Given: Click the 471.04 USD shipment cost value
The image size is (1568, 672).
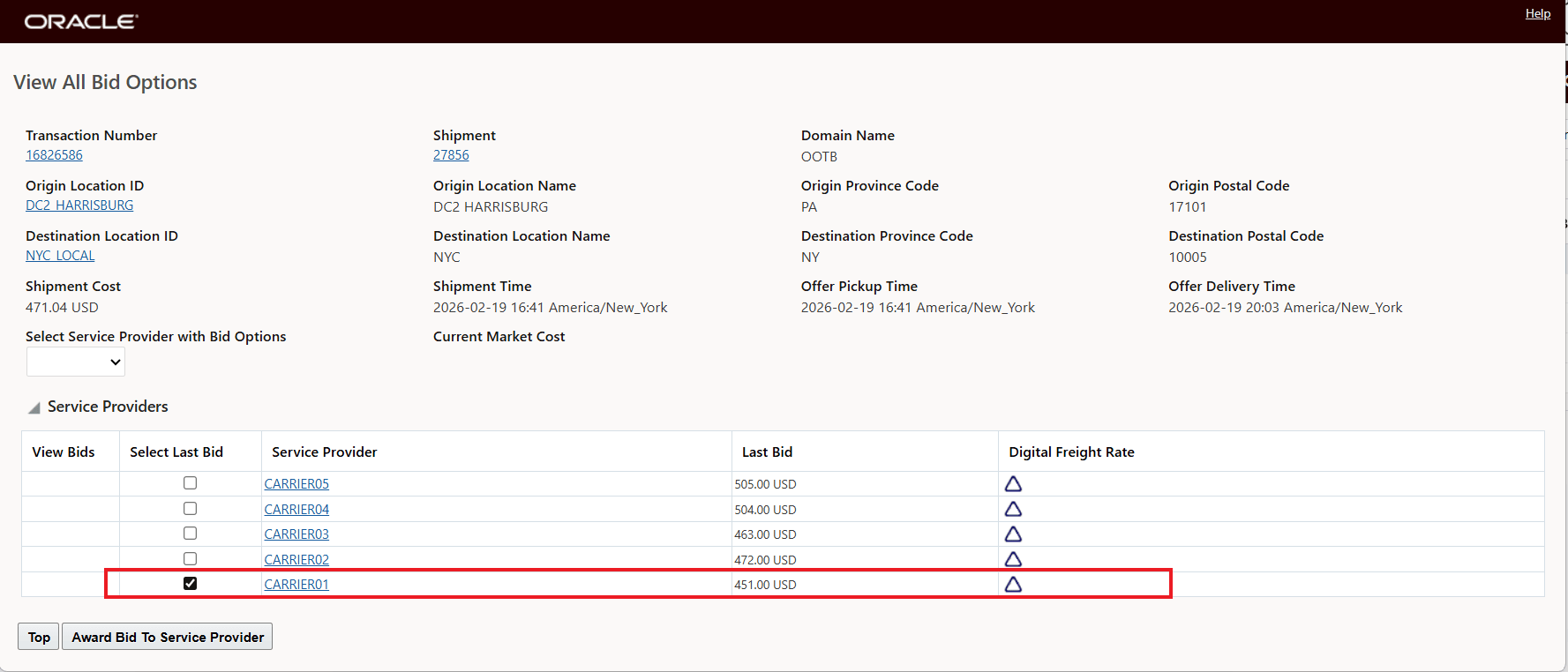Looking at the screenshot, I should click(62, 308).
